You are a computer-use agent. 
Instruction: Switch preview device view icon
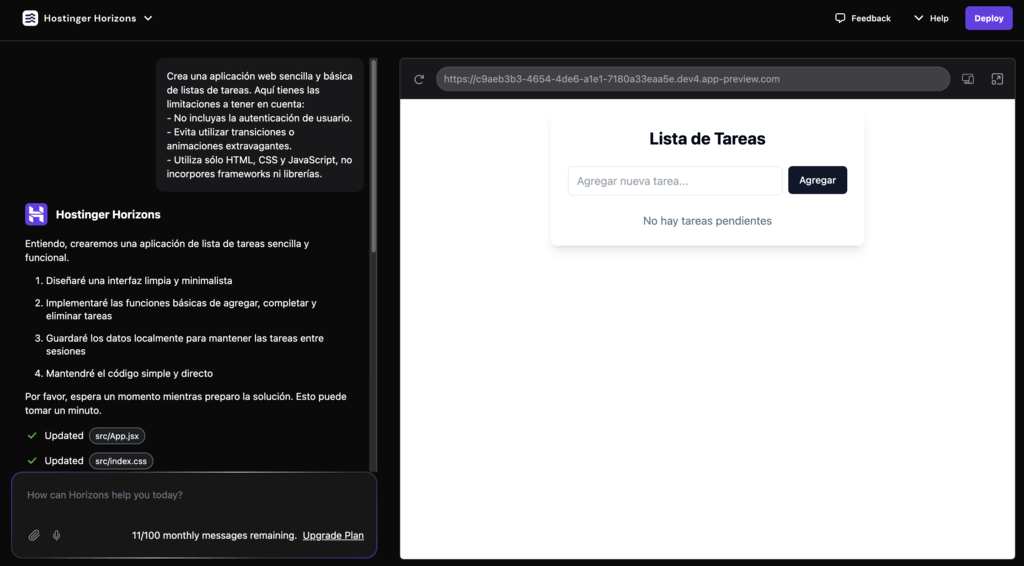pyautogui.click(x=967, y=79)
